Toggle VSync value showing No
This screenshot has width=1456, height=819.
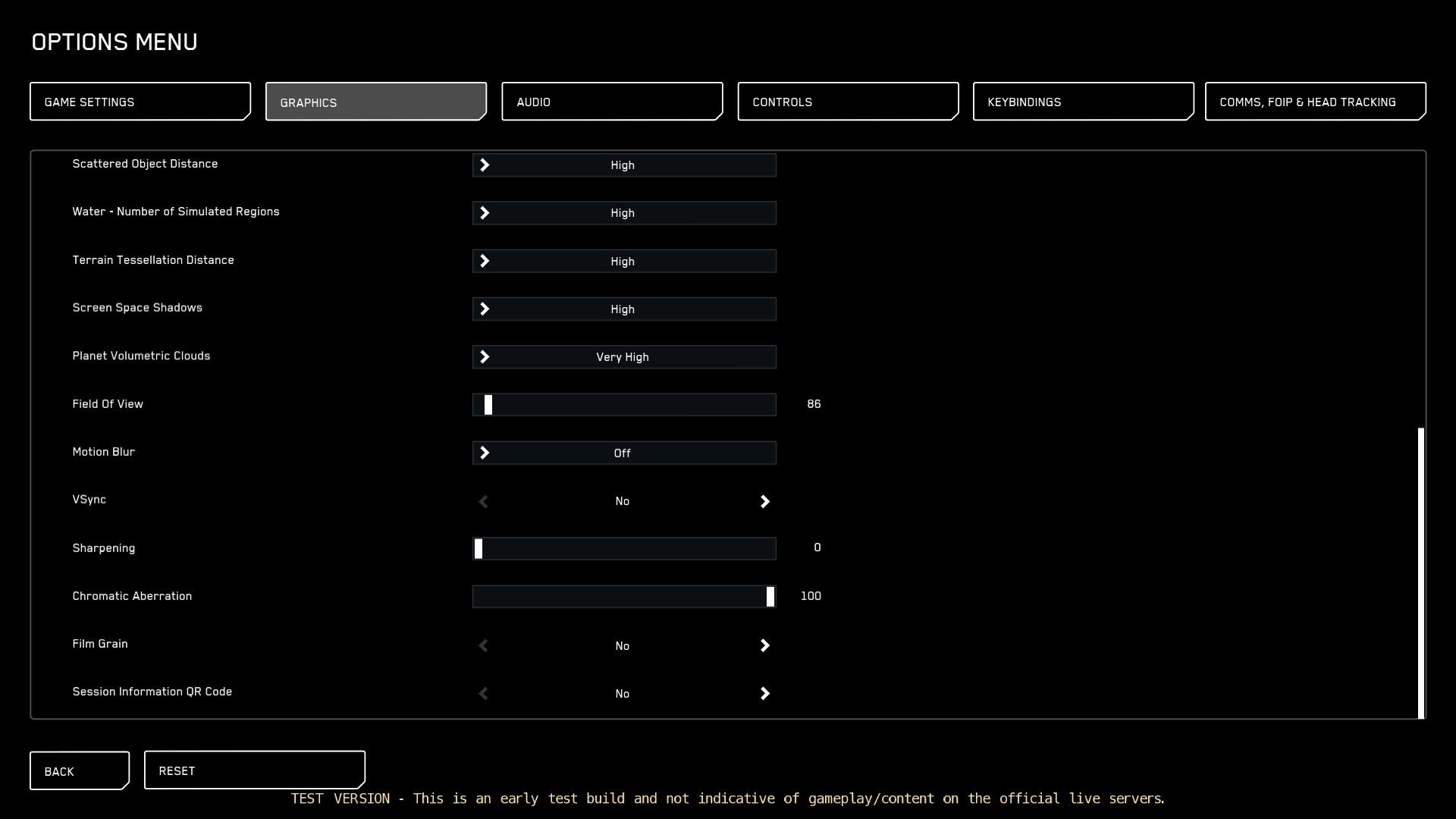point(622,501)
